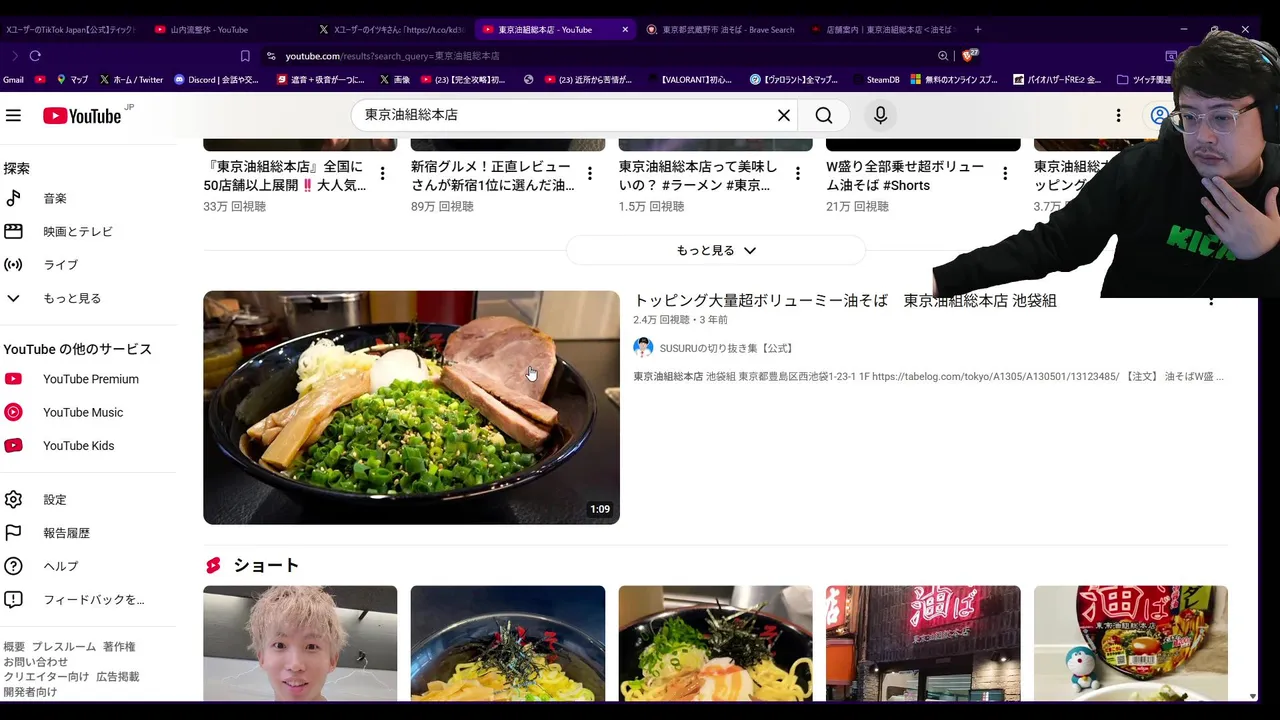Switch to the 店舗案内｜東京油組総本店 tab
Screen dimensions: 1280x720
(883, 30)
